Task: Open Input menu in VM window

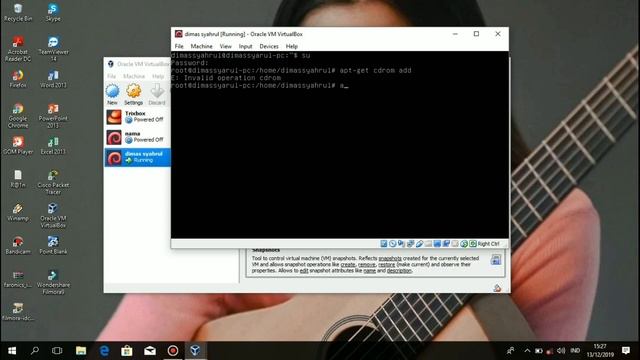Action: tap(245, 46)
